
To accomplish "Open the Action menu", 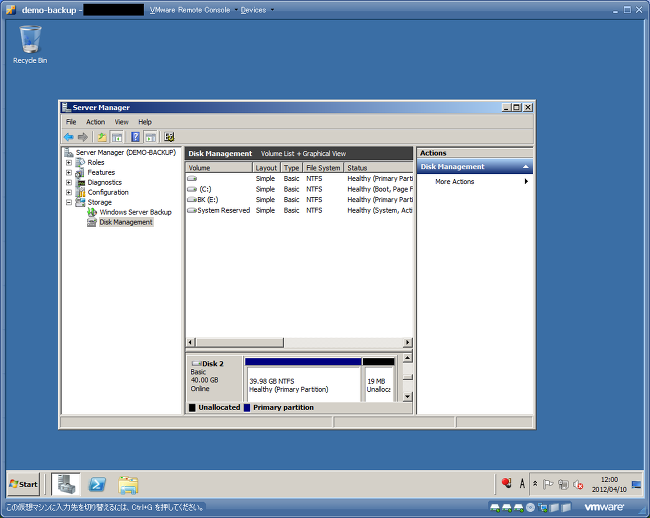I will pyautogui.click(x=95, y=122).
